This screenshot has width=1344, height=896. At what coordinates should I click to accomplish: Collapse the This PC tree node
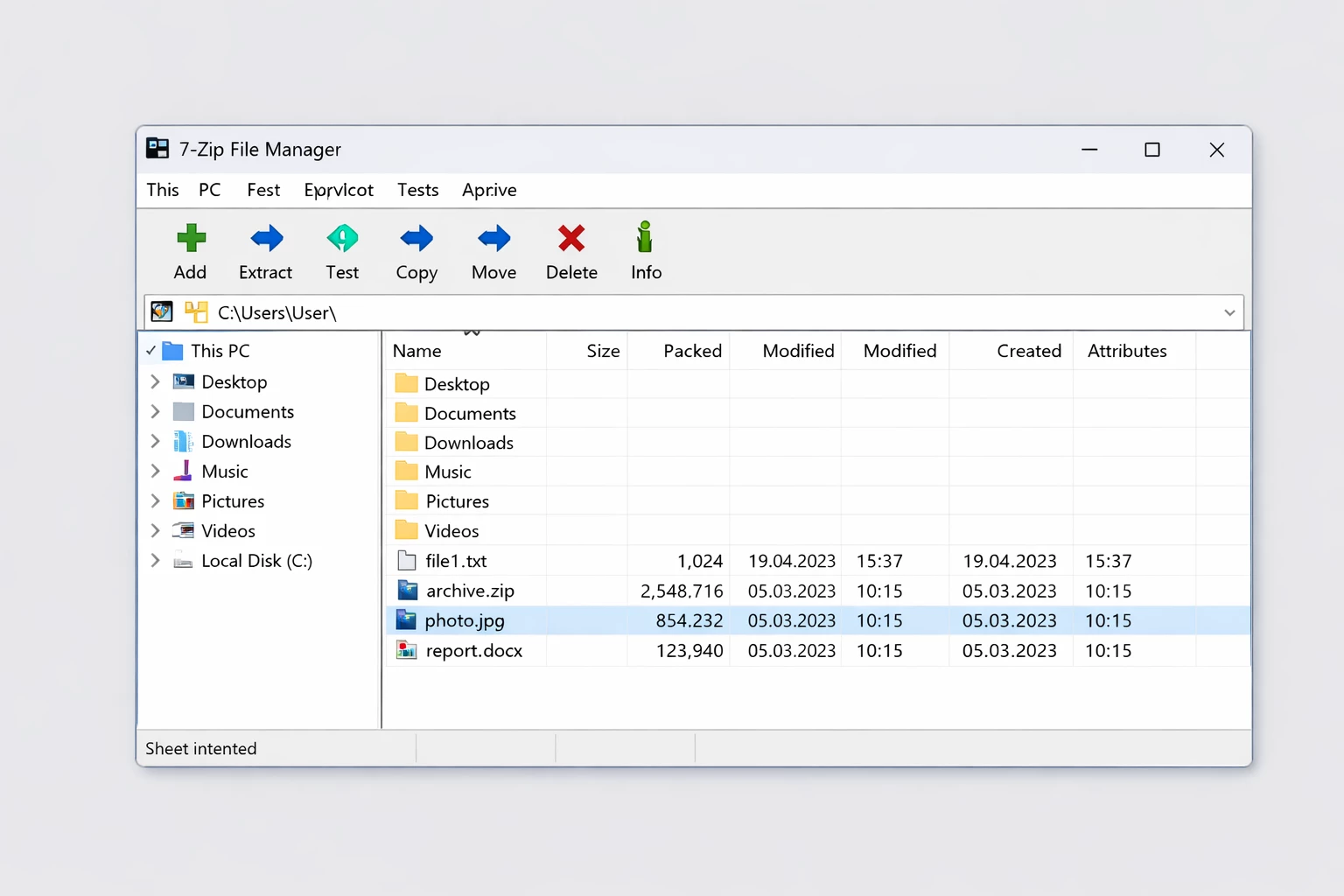pyautogui.click(x=151, y=351)
